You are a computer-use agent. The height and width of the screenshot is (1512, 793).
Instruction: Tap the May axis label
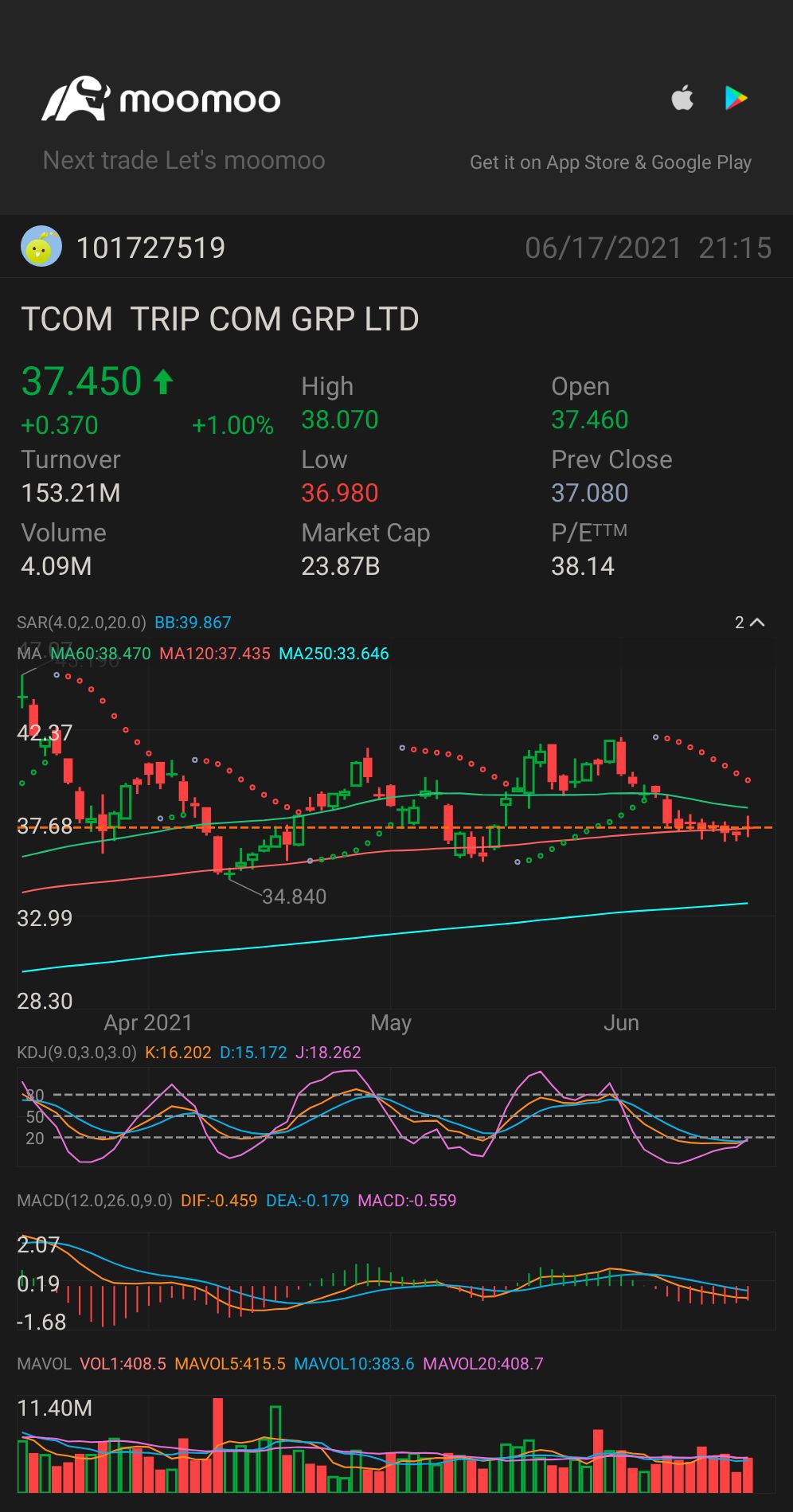click(391, 1022)
